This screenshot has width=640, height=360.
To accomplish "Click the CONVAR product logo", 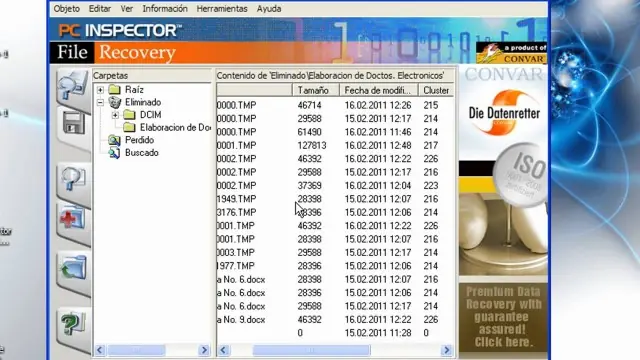I will click(511, 53).
